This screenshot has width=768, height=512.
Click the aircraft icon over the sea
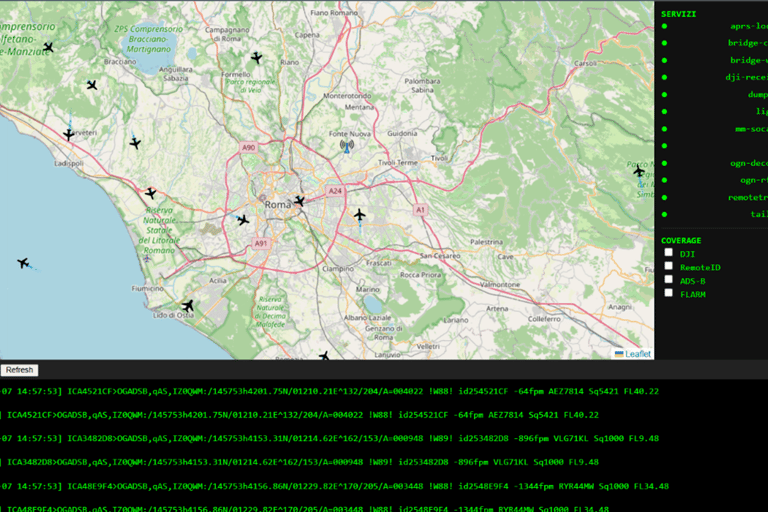23,263
